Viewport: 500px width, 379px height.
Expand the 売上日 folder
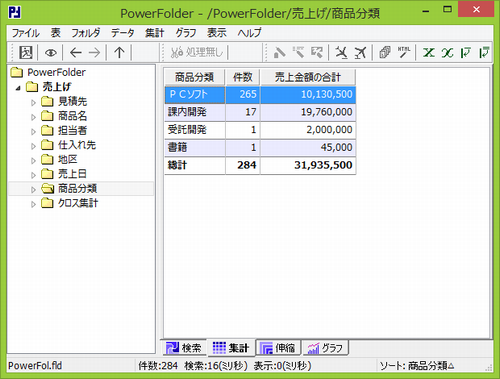[33, 175]
